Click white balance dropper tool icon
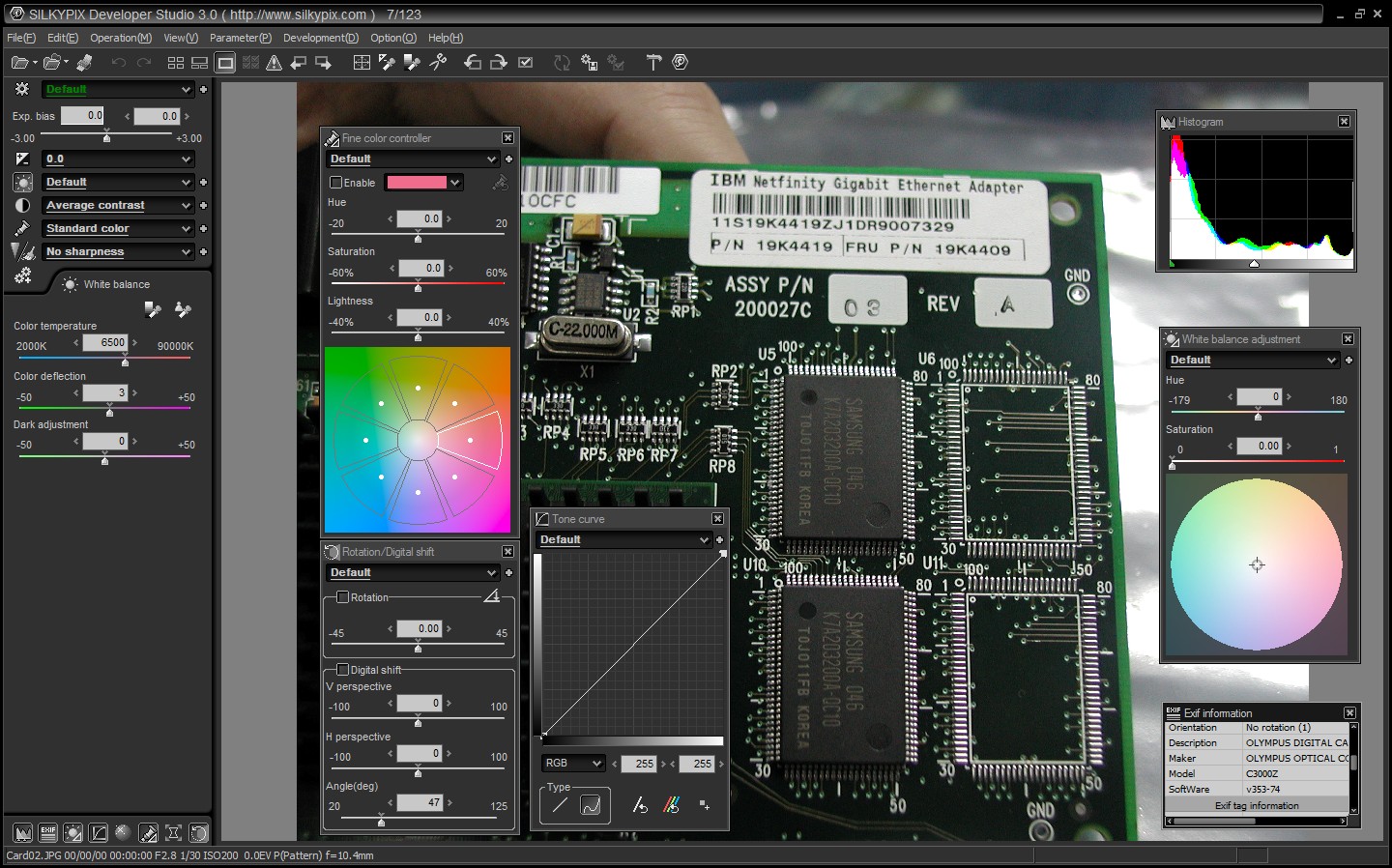 152,309
